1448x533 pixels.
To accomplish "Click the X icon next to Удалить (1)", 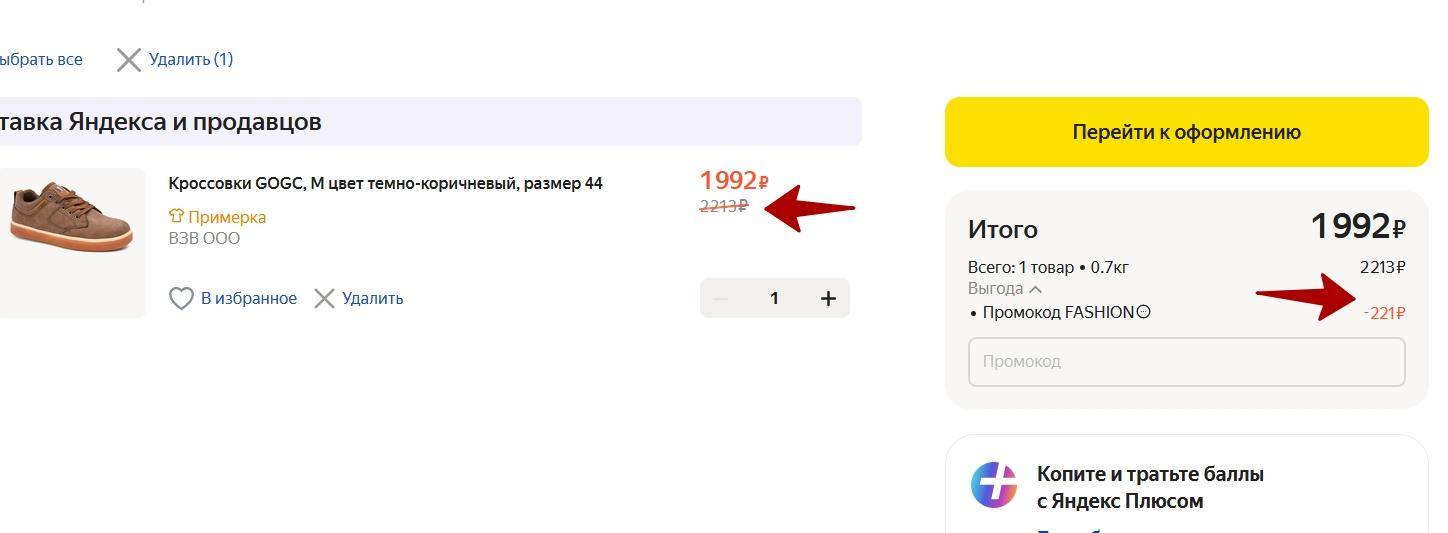I will pos(128,60).
